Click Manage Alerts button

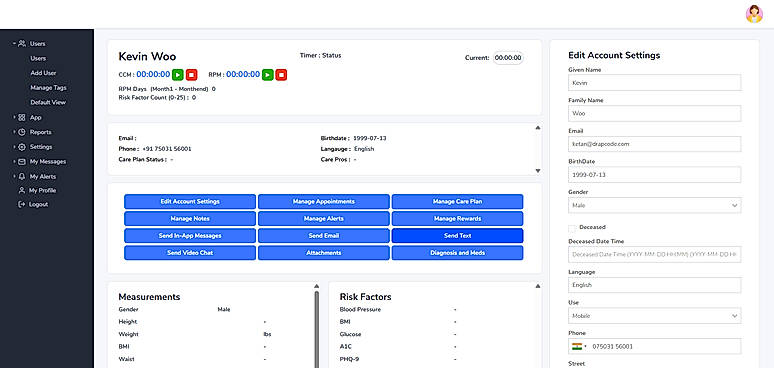(x=324, y=219)
